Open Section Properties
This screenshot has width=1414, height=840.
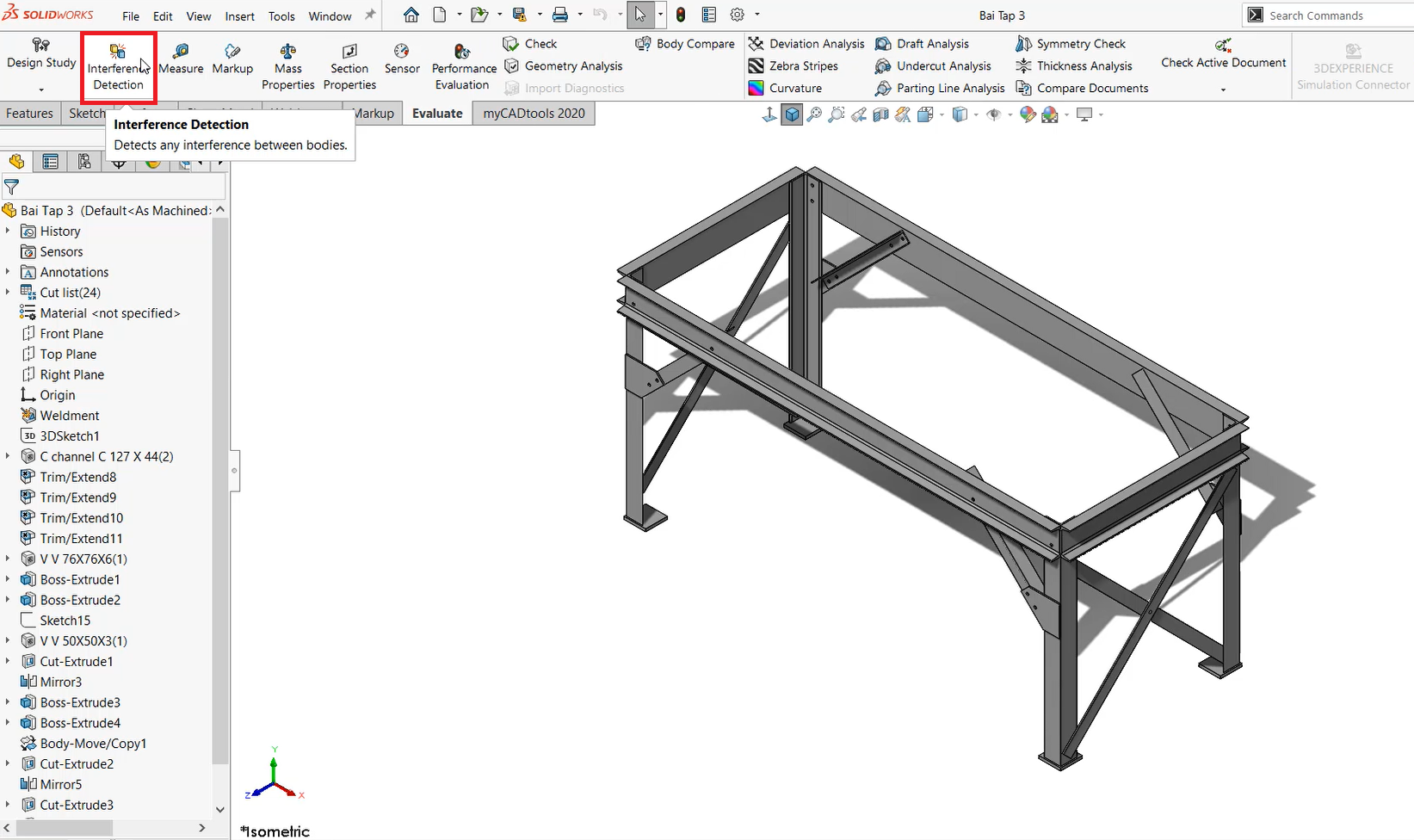click(349, 66)
